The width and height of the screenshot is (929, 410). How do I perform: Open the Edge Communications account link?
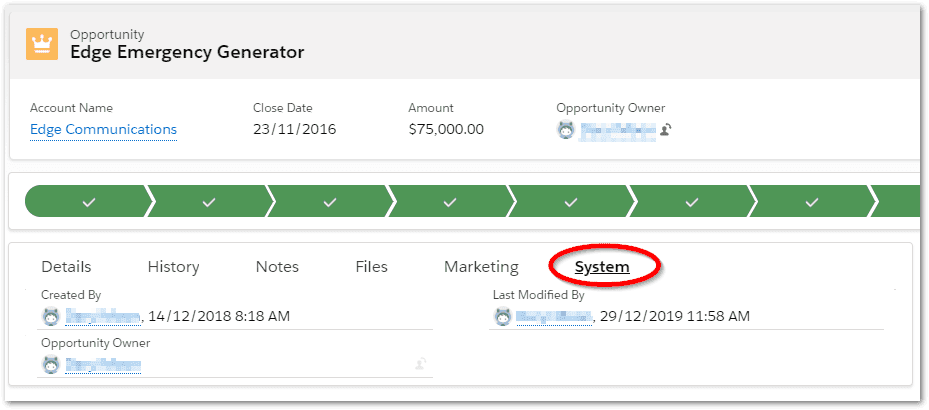103,129
